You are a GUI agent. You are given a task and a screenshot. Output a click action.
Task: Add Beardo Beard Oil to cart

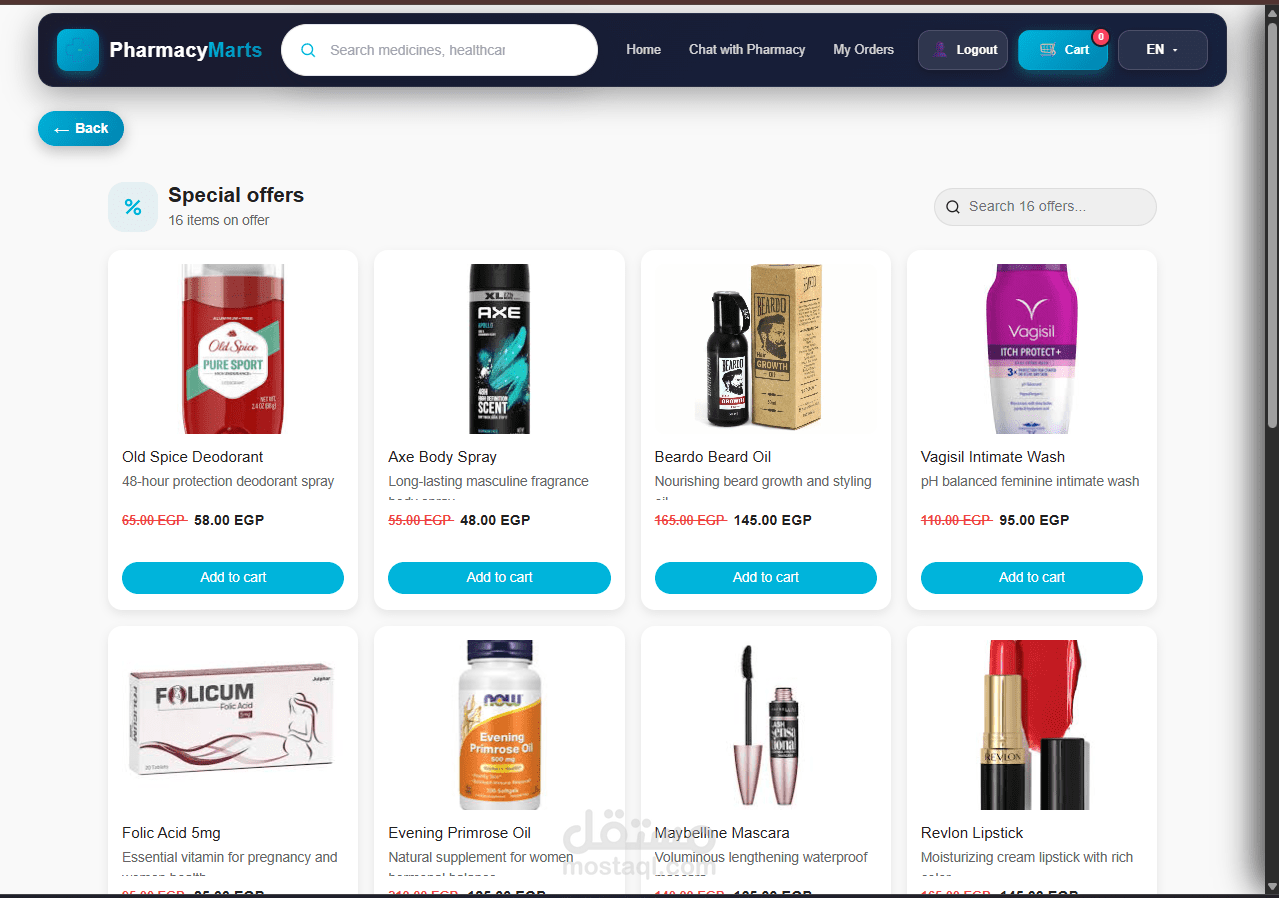766,578
